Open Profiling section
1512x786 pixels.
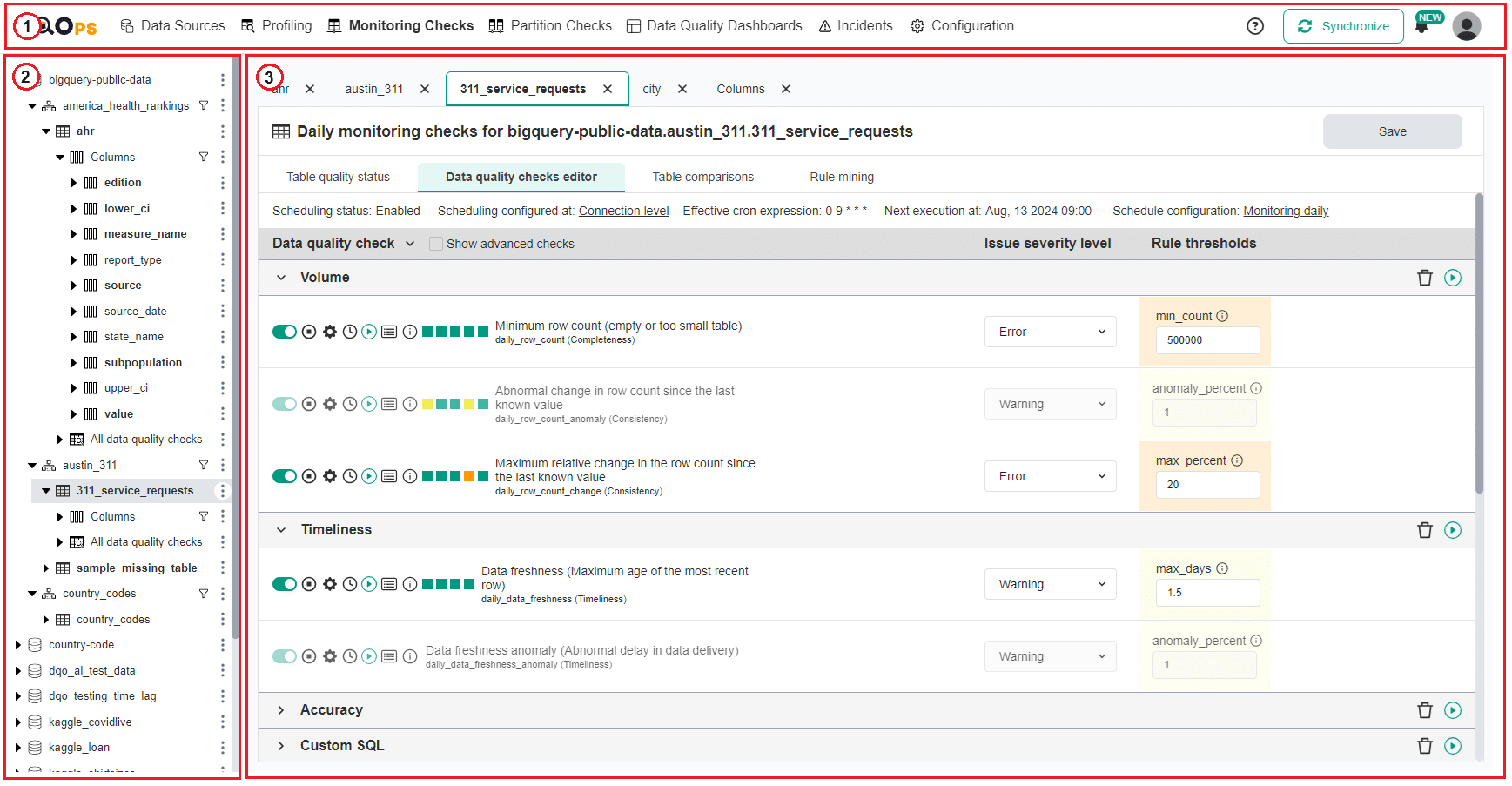276,26
